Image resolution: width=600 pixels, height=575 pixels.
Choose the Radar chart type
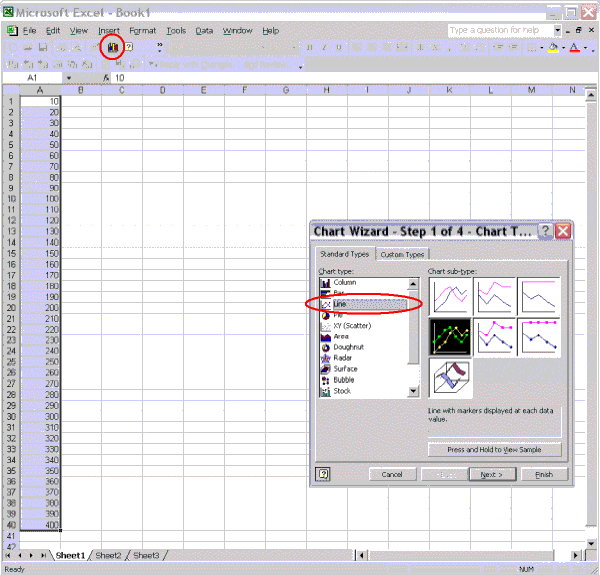pyautogui.click(x=343, y=358)
